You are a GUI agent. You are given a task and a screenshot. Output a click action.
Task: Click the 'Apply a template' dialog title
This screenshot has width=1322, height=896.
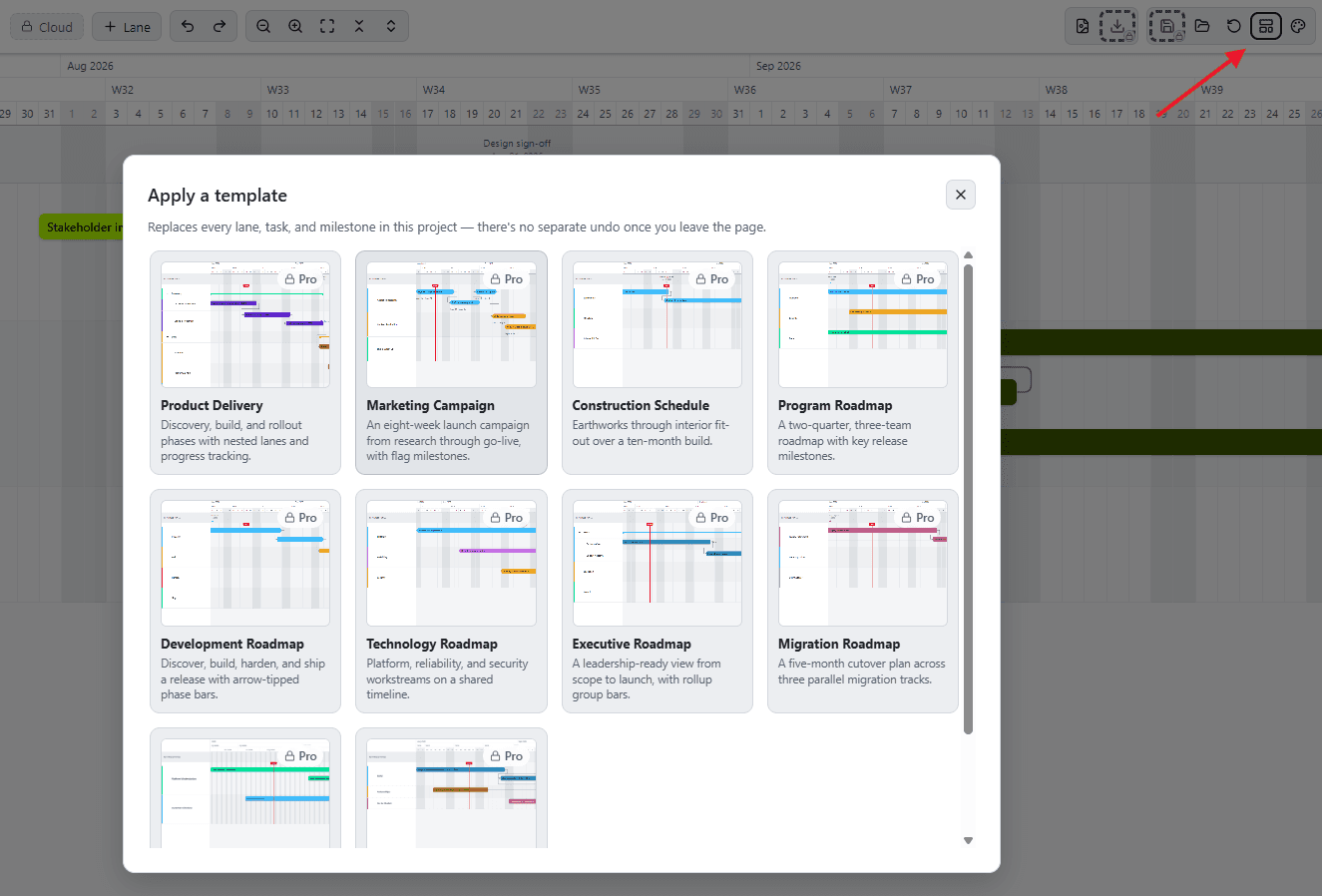[218, 196]
